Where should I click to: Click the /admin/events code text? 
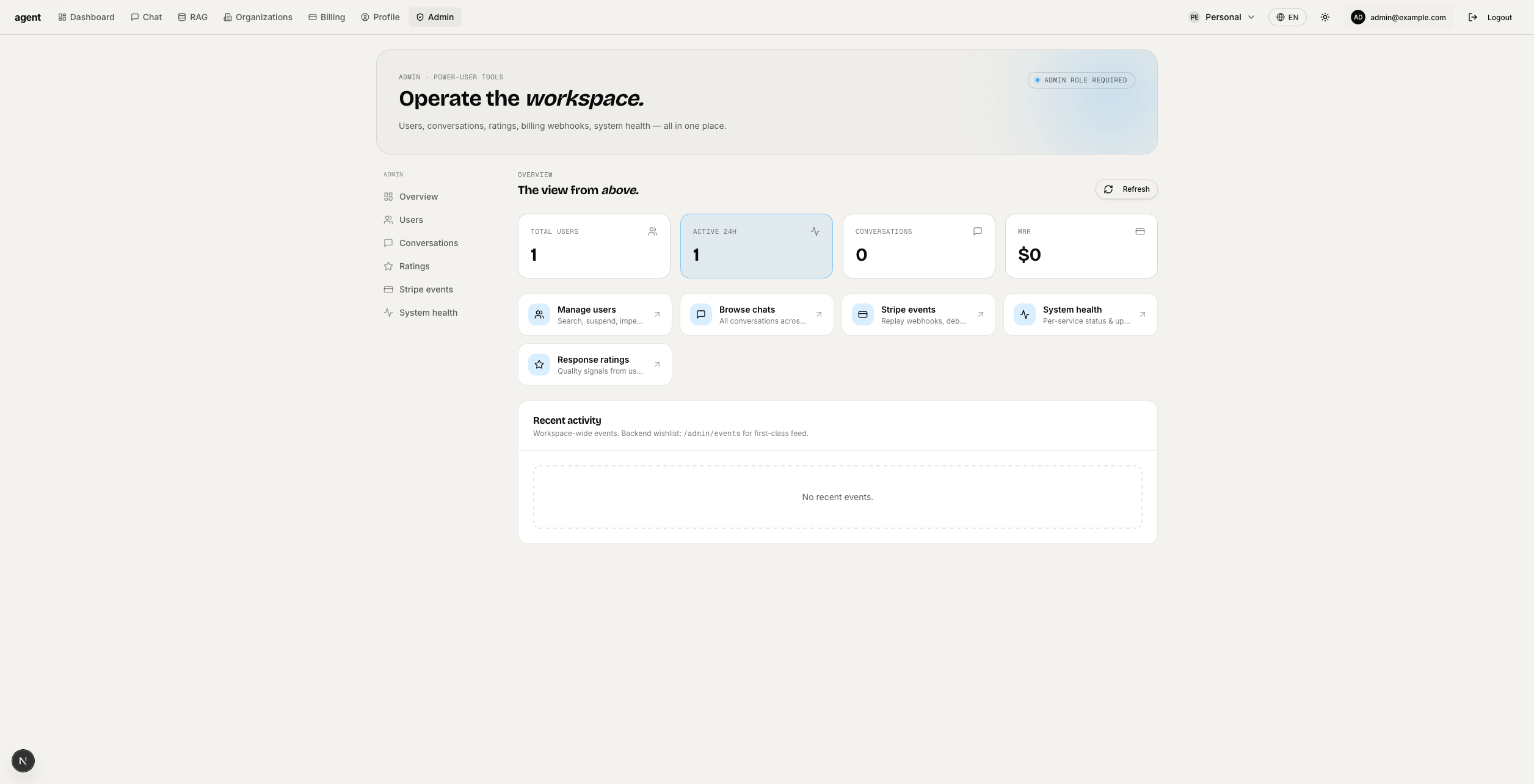pyautogui.click(x=712, y=434)
